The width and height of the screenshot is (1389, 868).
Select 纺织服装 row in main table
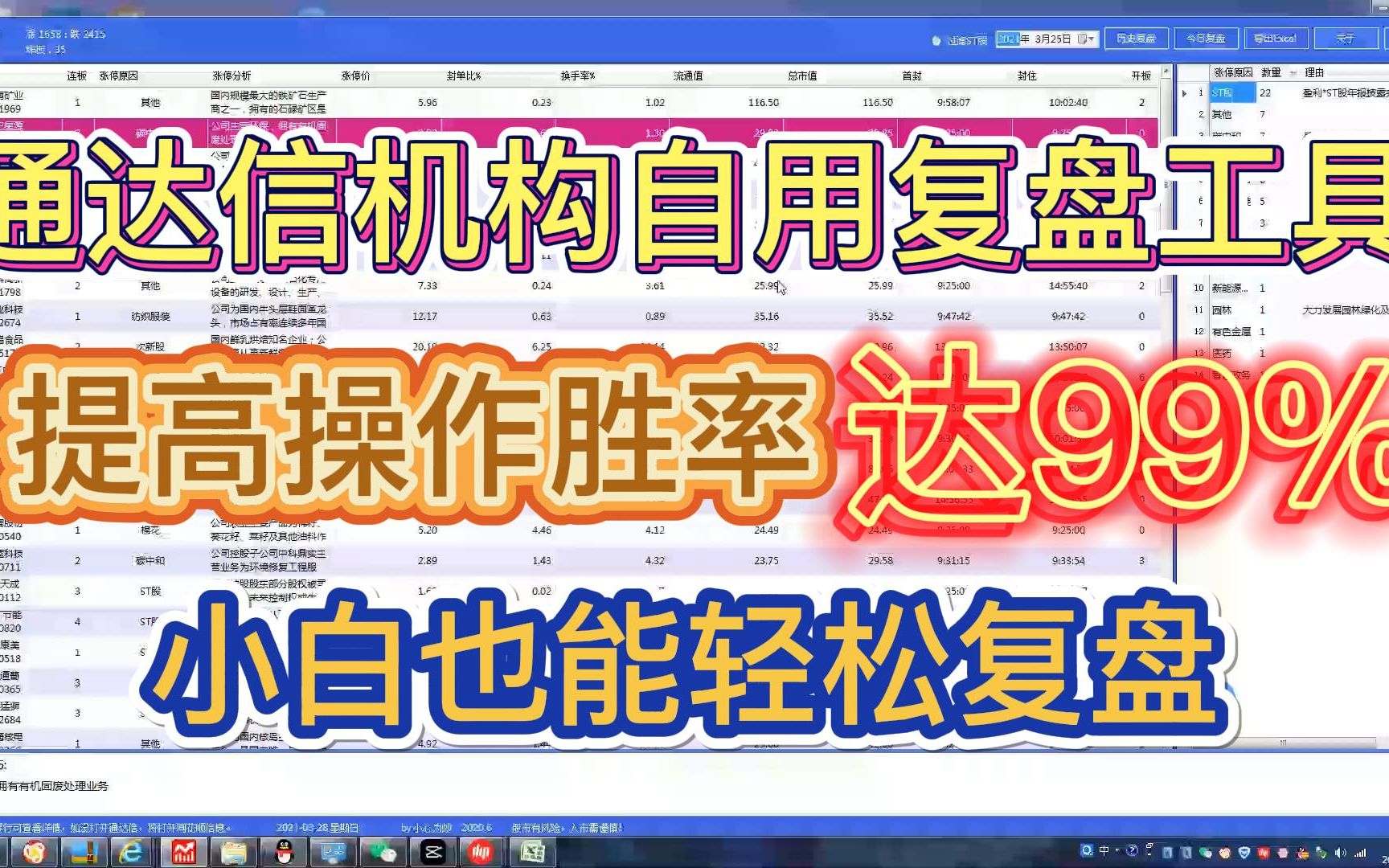pyautogui.click(x=579, y=316)
